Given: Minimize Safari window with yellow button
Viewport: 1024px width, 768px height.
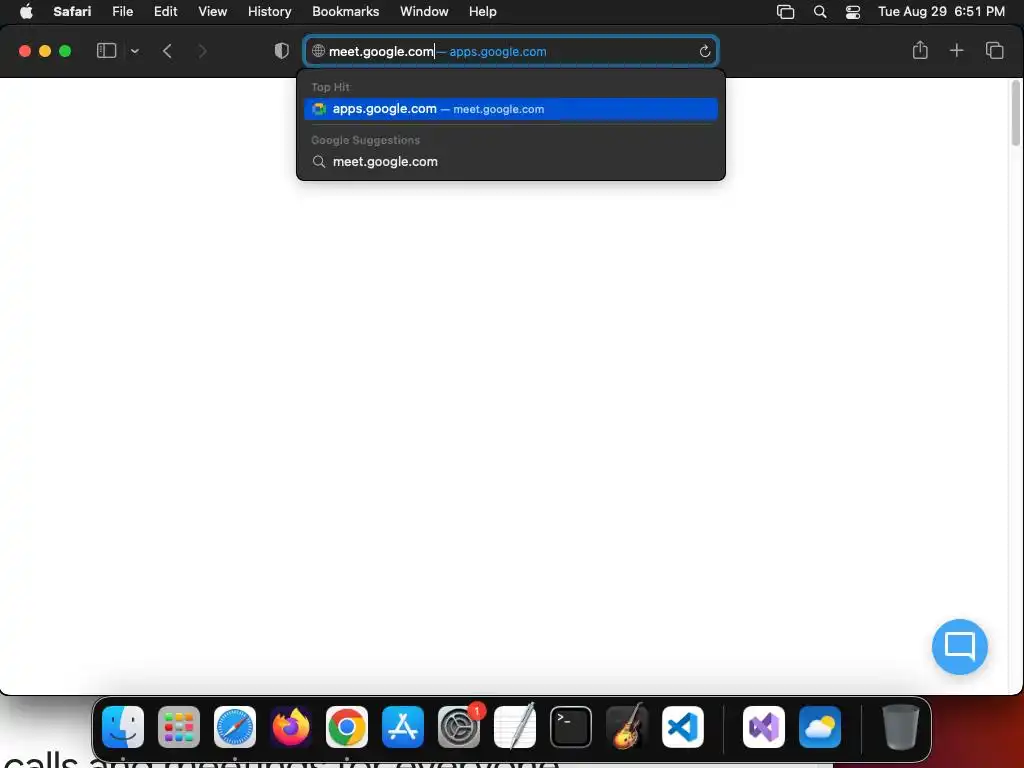Looking at the screenshot, I should coord(45,51).
